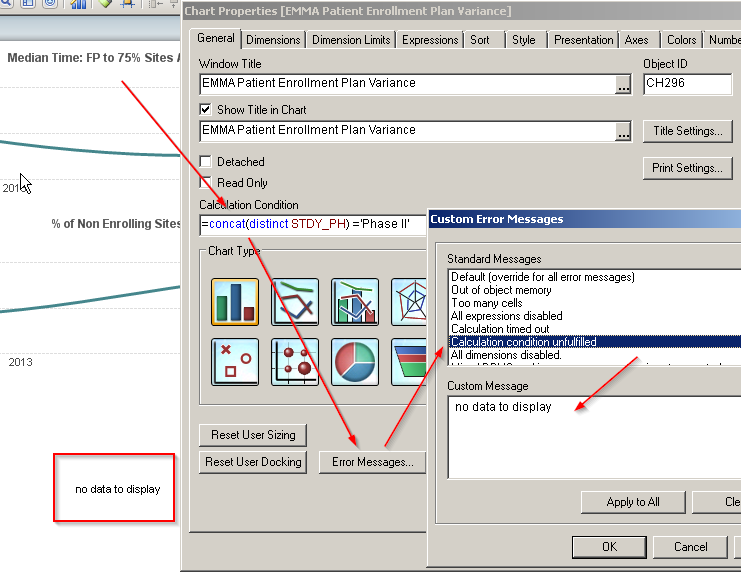This screenshot has height=583, width=741.
Task: Confirm Custom Error Messages with OK
Action: pos(609,547)
